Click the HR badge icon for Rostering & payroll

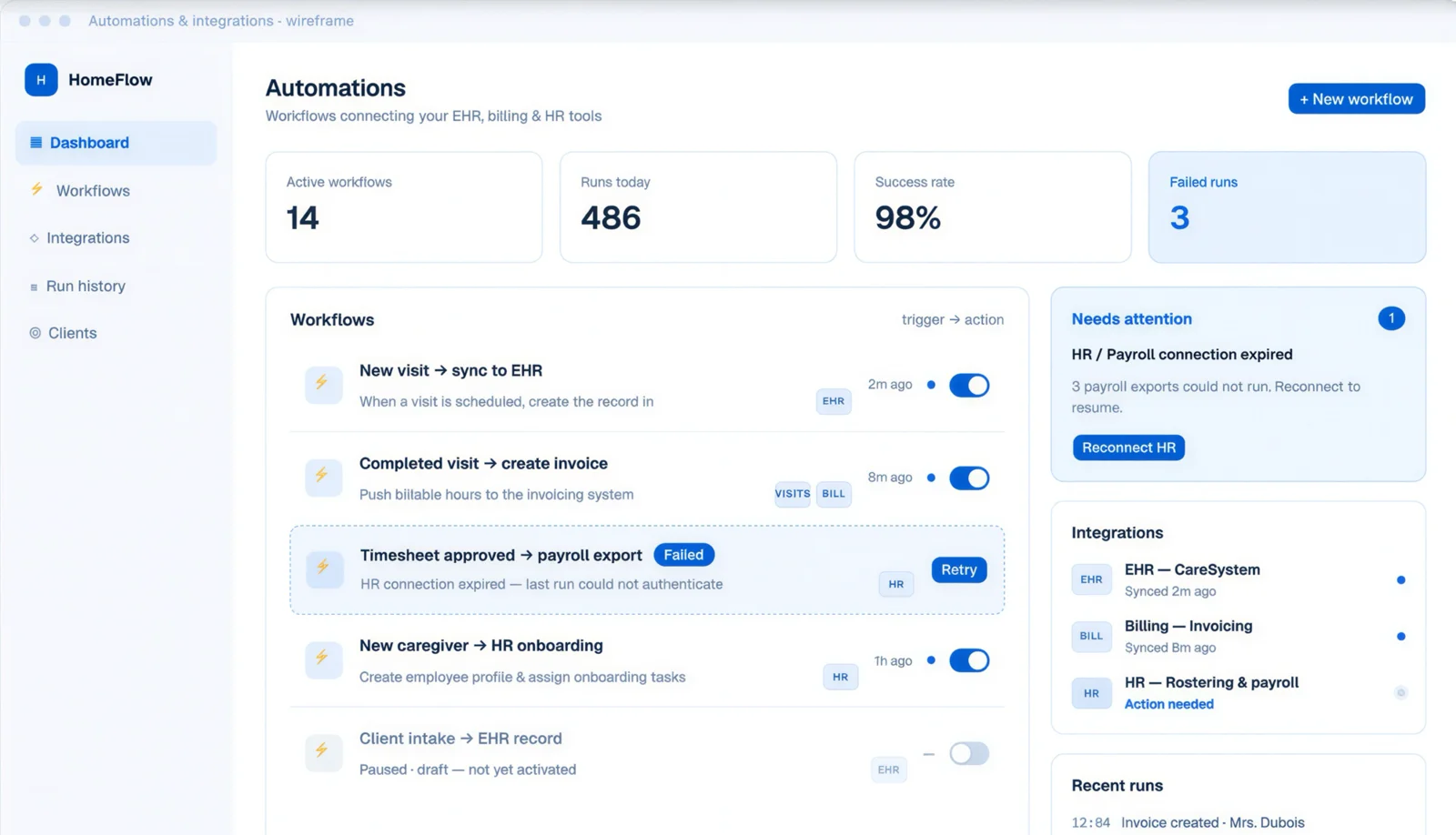[x=1091, y=693]
